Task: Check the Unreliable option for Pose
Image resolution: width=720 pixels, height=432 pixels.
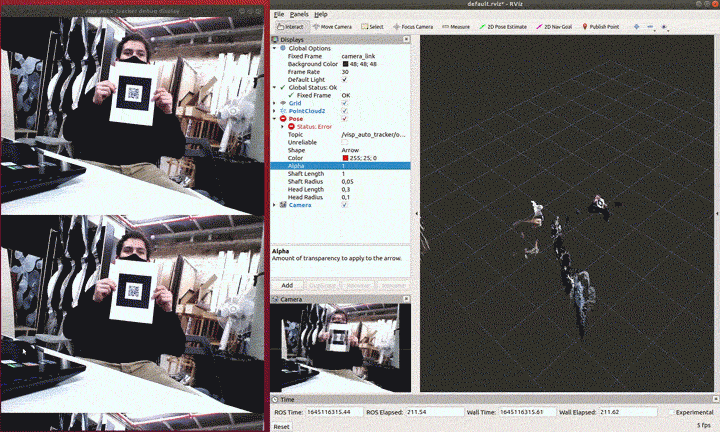Action: point(345,142)
